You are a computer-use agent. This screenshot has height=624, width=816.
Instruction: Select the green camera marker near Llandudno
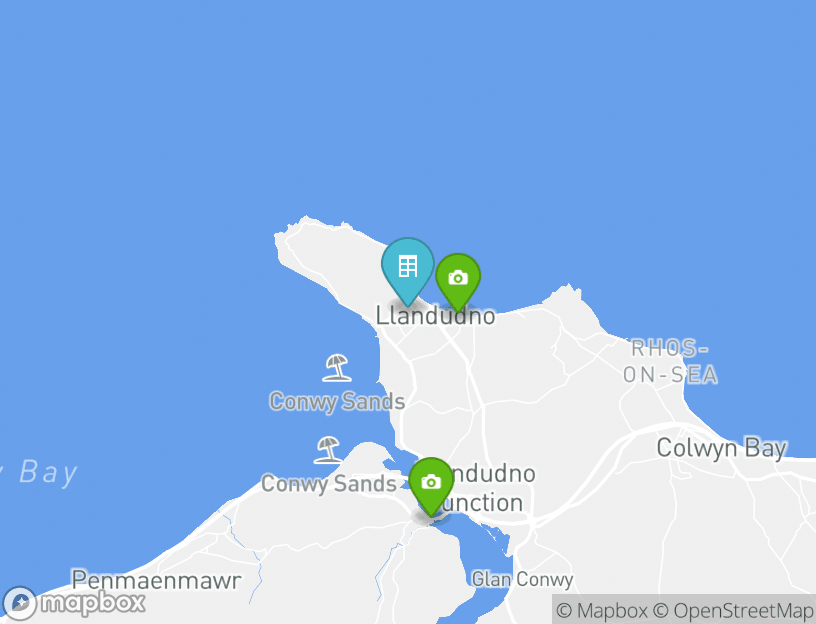click(458, 282)
